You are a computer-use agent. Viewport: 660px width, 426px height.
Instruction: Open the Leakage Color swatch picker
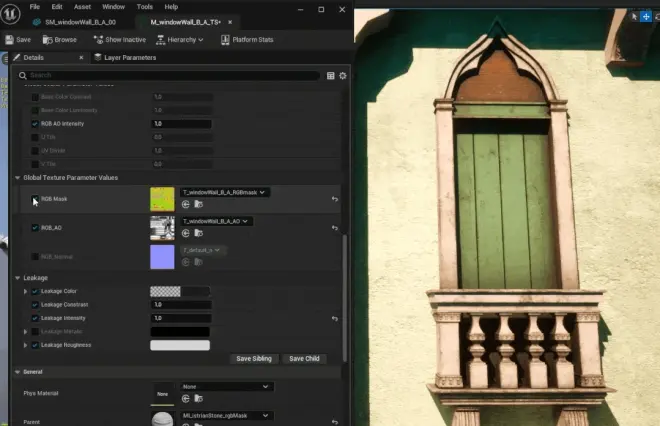(180, 291)
